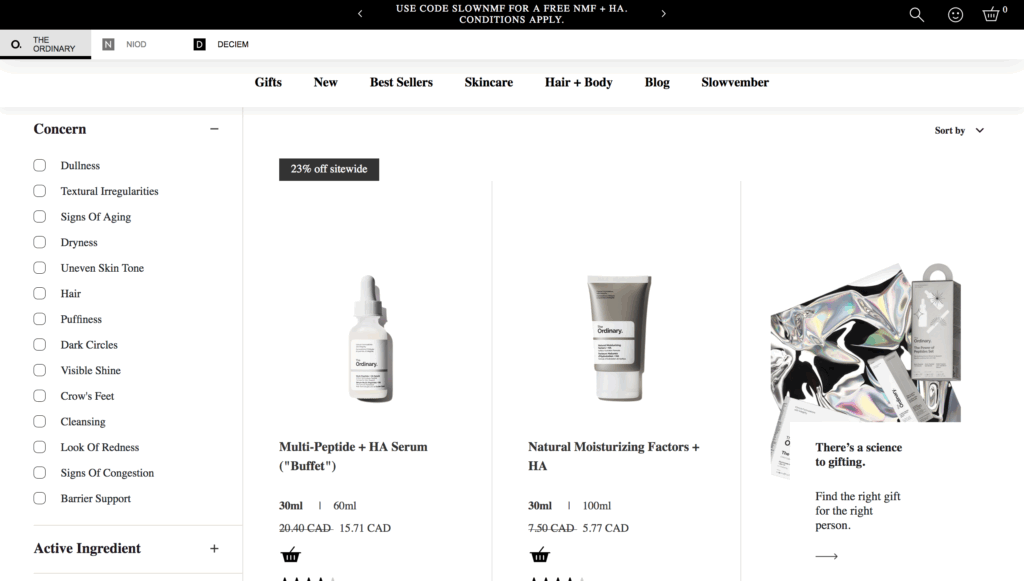Open the Multi-Peptide serum bottle image
Viewport: 1024px width, 581px height.
click(370, 338)
